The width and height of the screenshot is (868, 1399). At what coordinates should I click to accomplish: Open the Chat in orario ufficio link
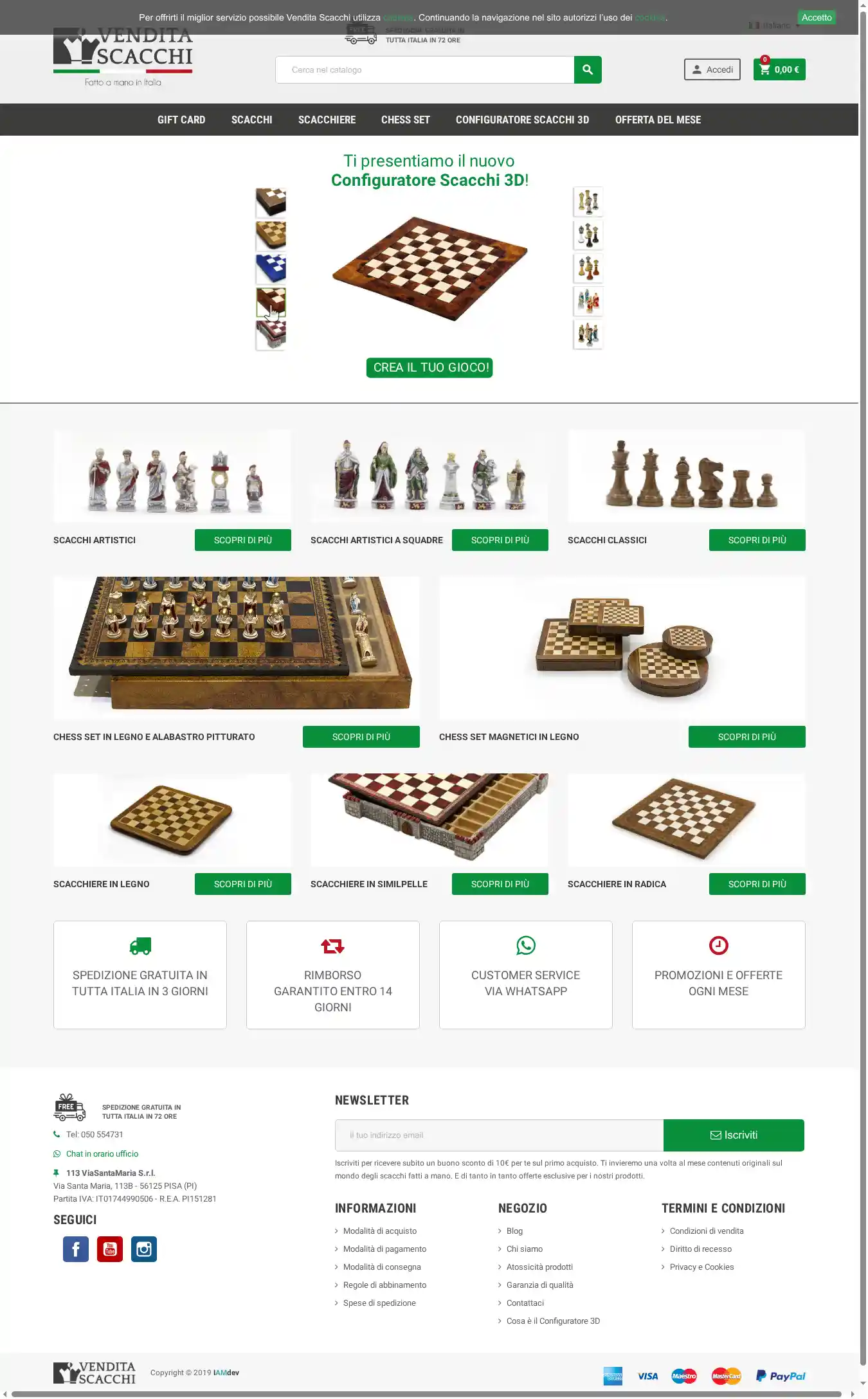(102, 1154)
